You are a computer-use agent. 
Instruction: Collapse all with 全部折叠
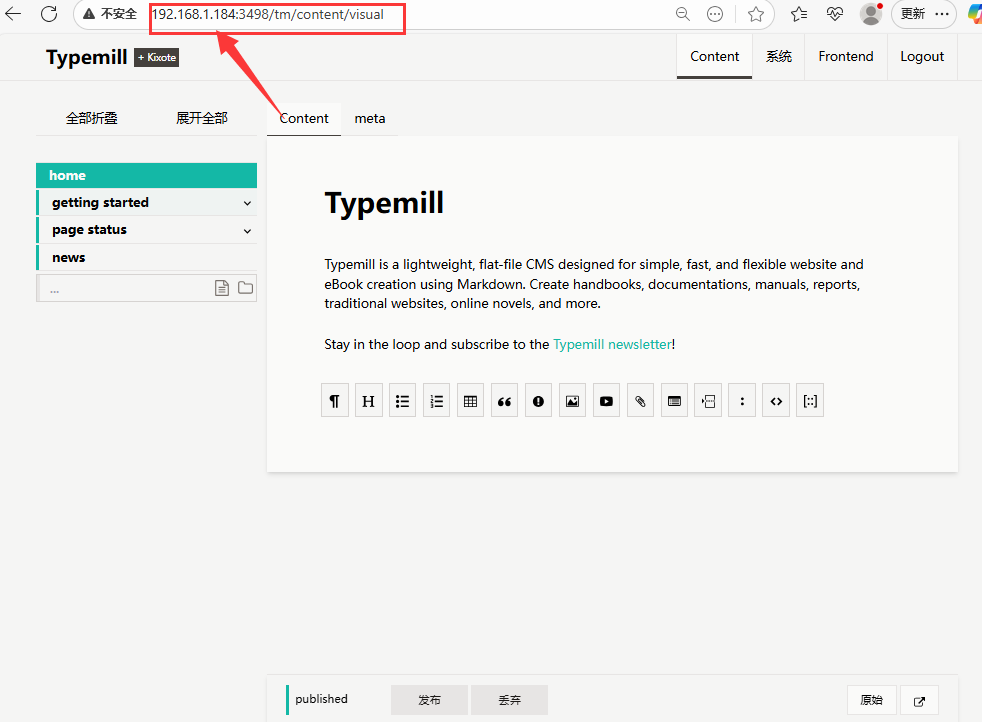pos(91,118)
